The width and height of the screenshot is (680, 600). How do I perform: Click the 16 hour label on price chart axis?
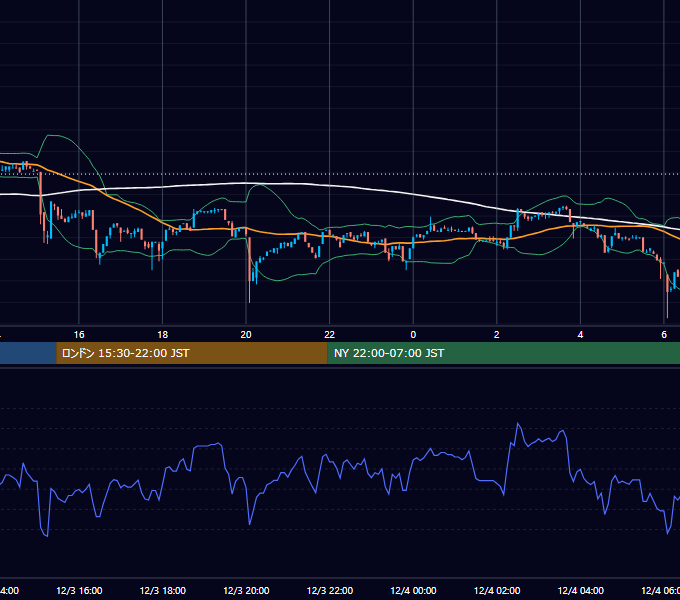click(x=79, y=335)
